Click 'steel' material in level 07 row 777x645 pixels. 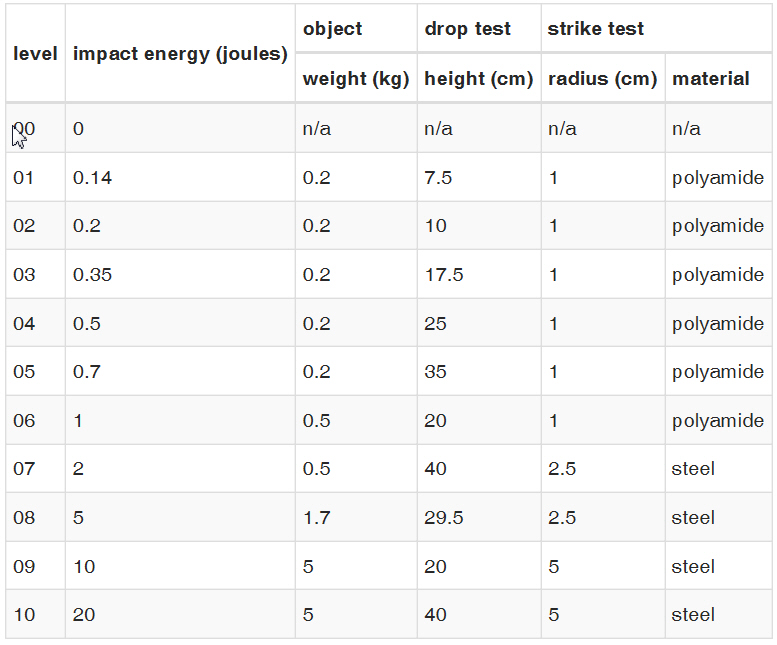tap(693, 469)
